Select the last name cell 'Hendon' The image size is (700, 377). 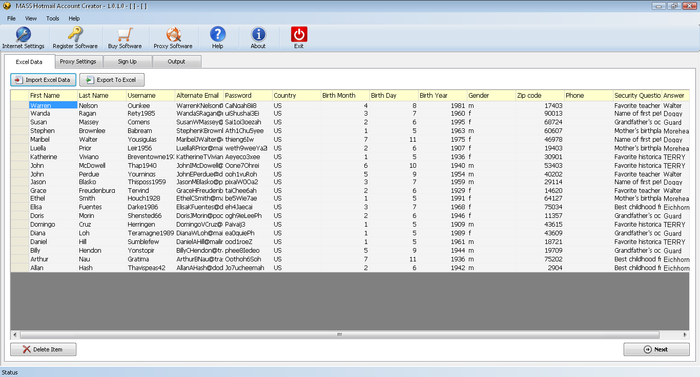102,251
